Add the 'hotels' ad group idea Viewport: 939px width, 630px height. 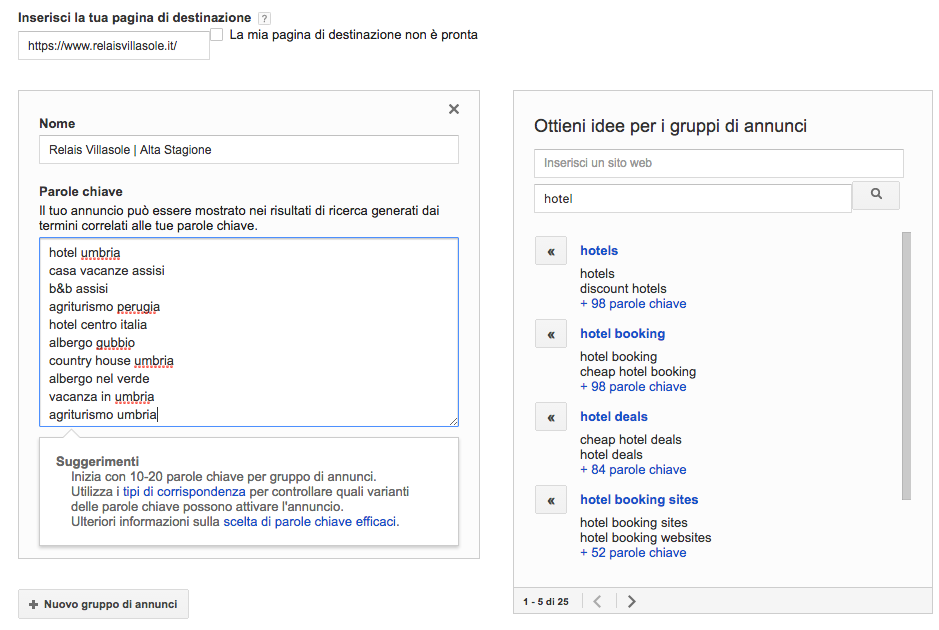pyautogui.click(x=550, y=251)
